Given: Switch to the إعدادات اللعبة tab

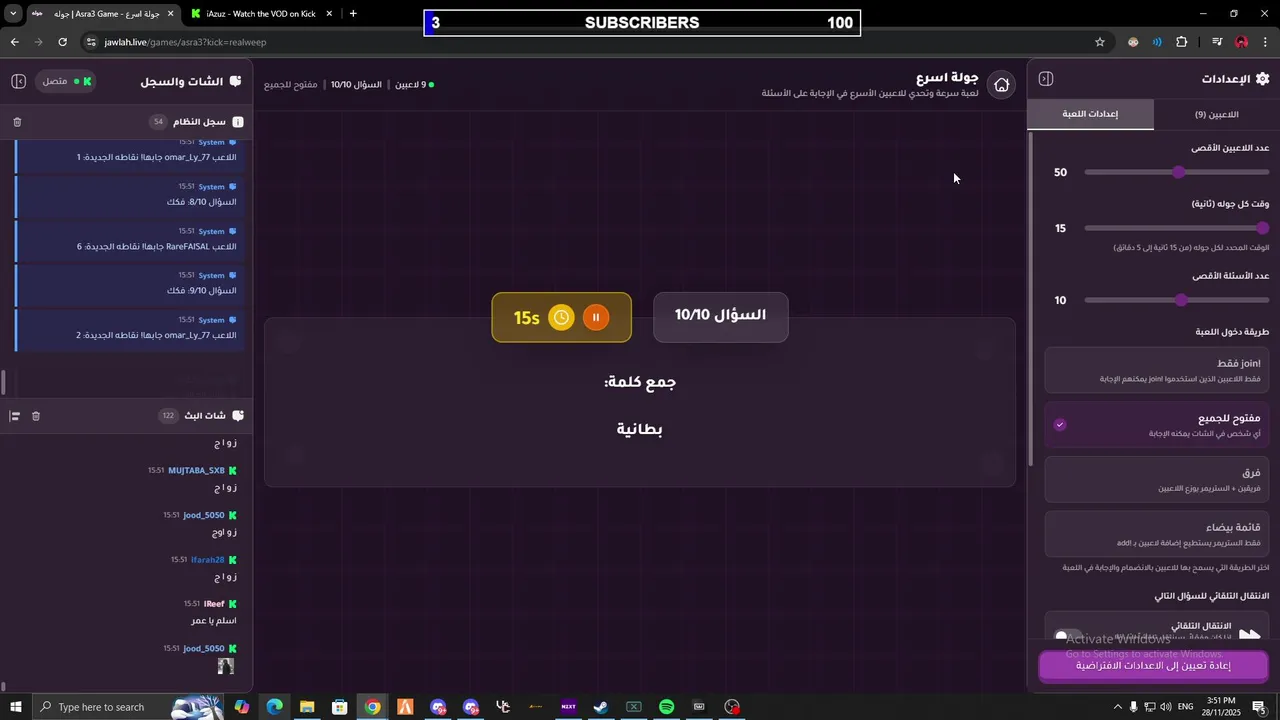Looking at the screenshot, I should (1090, 114).
